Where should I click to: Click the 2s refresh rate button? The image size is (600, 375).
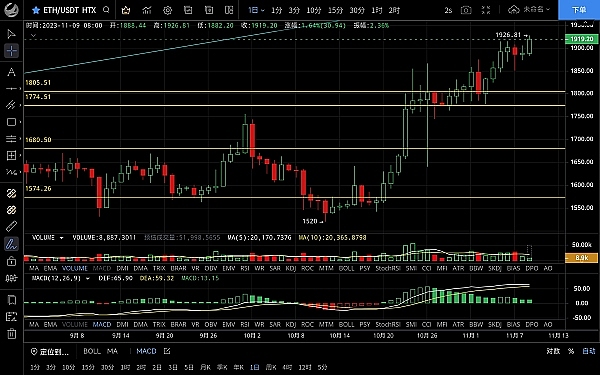pyautogui.click(x=448, y=10)
